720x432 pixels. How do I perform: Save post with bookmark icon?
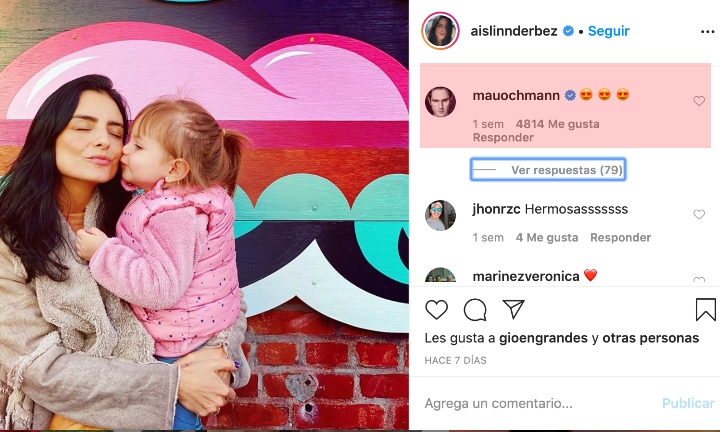(x=706, y=309)
